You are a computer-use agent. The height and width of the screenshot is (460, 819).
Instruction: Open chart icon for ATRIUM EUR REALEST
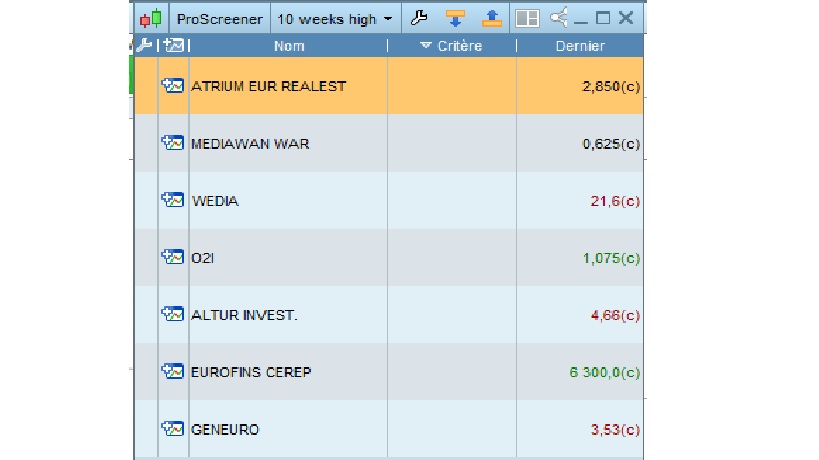[x=172, y=85]
